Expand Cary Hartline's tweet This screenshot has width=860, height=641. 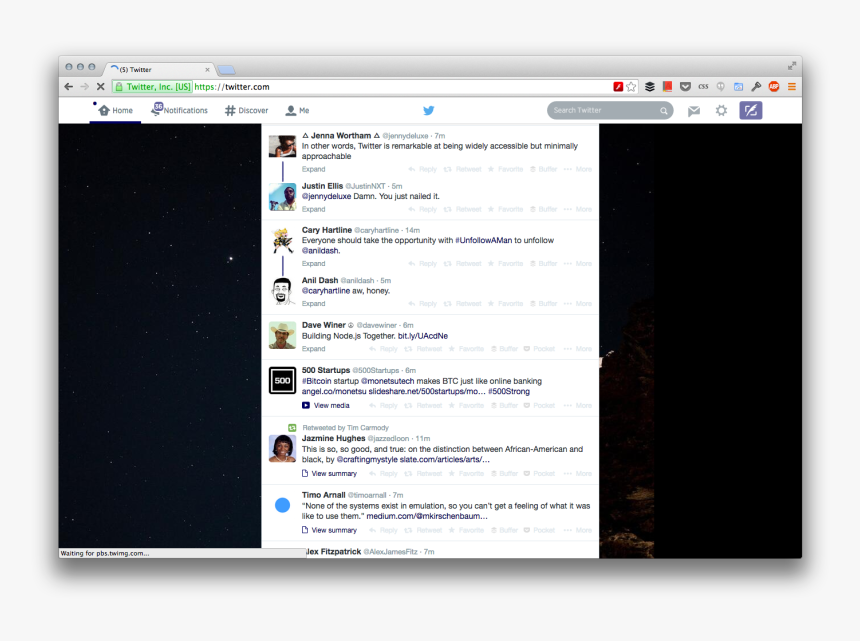[313, 264]
